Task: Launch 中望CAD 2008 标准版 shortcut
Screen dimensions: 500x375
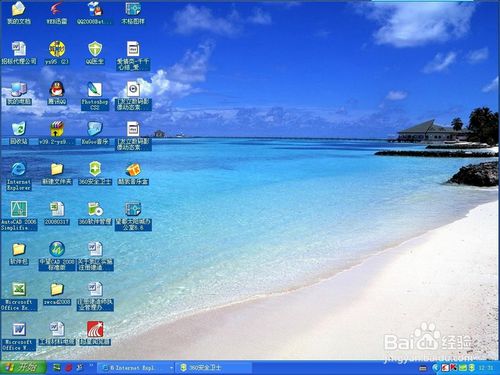Action: click(x=57, y=256)
